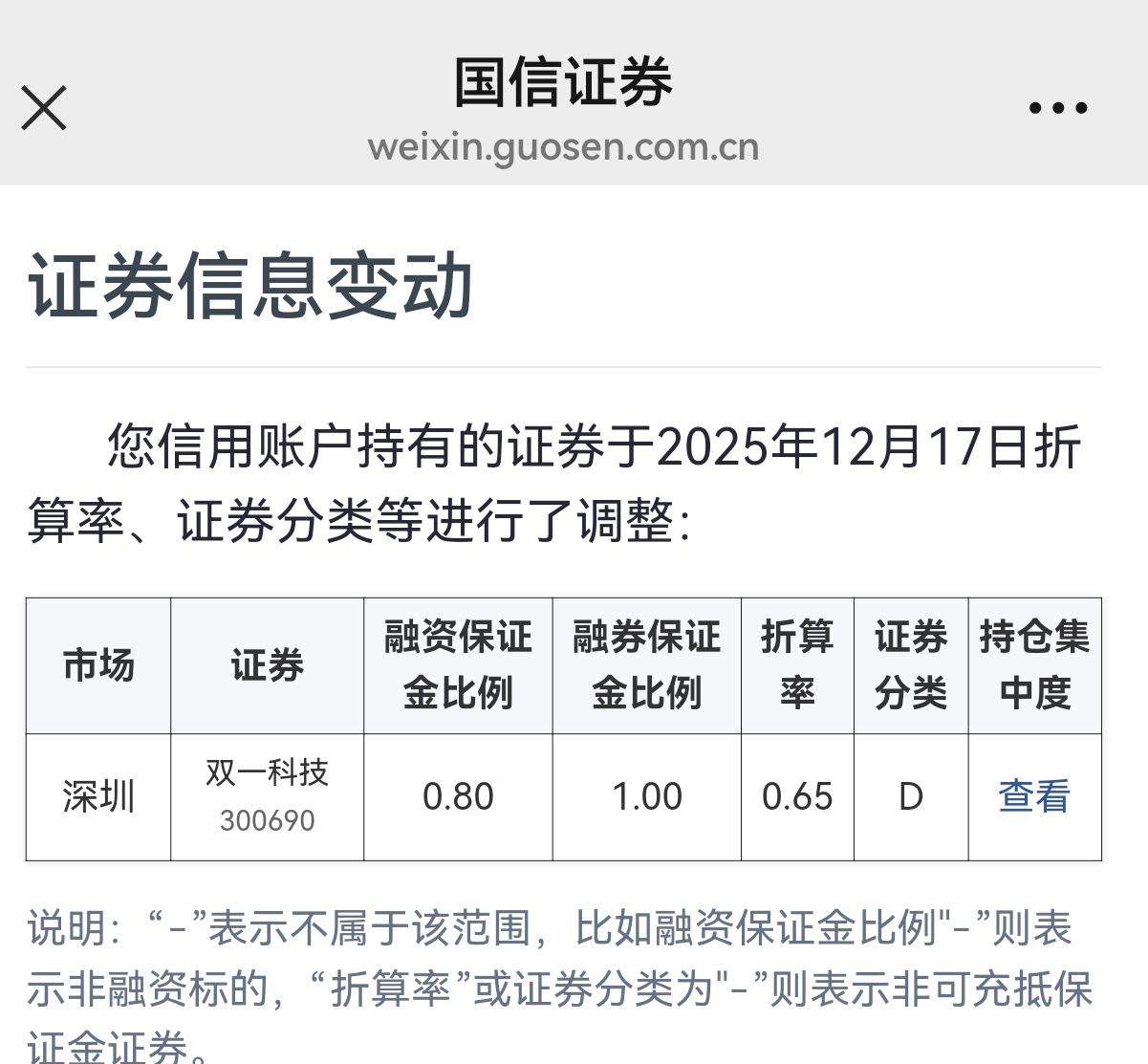Select the 折算率 column header
1148x1064 pixels.
coord(797,665)
